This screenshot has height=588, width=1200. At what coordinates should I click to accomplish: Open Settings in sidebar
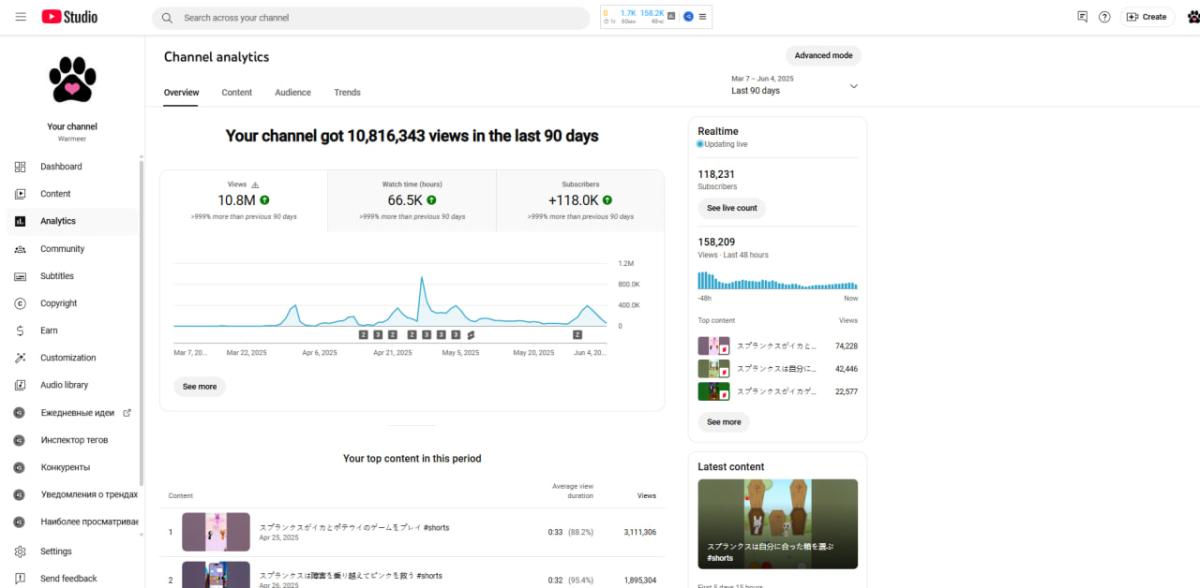pos(72,551)
